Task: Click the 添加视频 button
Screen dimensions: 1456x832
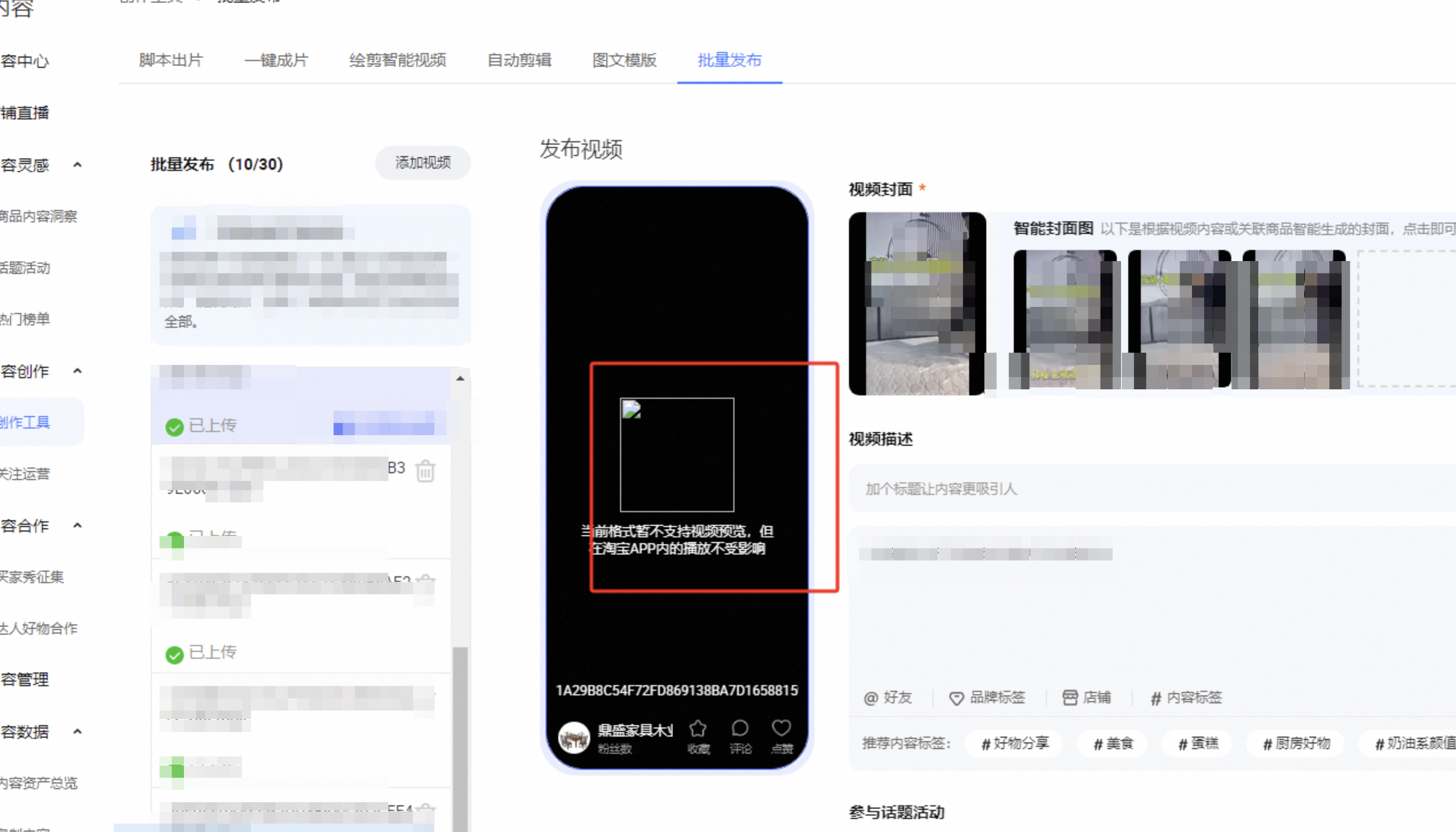Action: 423,163
